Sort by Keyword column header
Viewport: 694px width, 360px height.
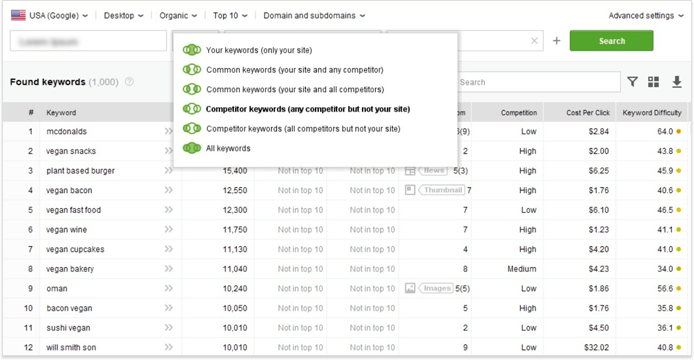[61, 113]
